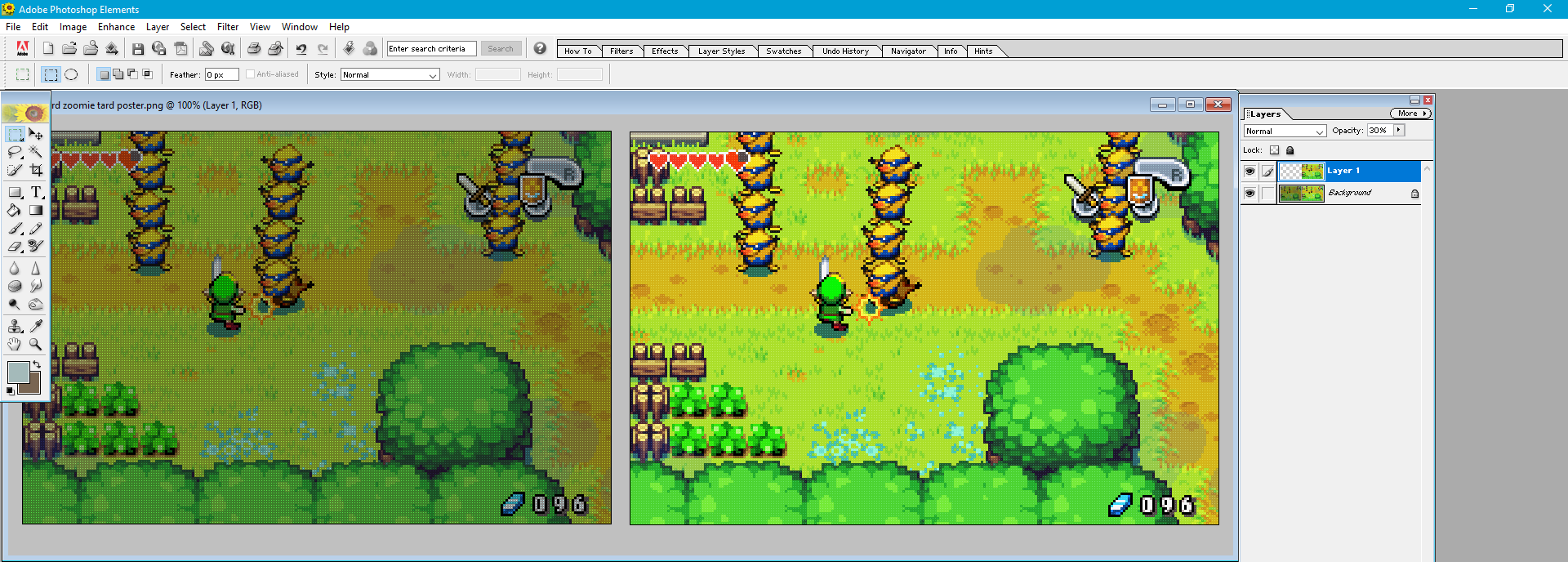Open the marquee Style dropdown

tap(390, 74)
